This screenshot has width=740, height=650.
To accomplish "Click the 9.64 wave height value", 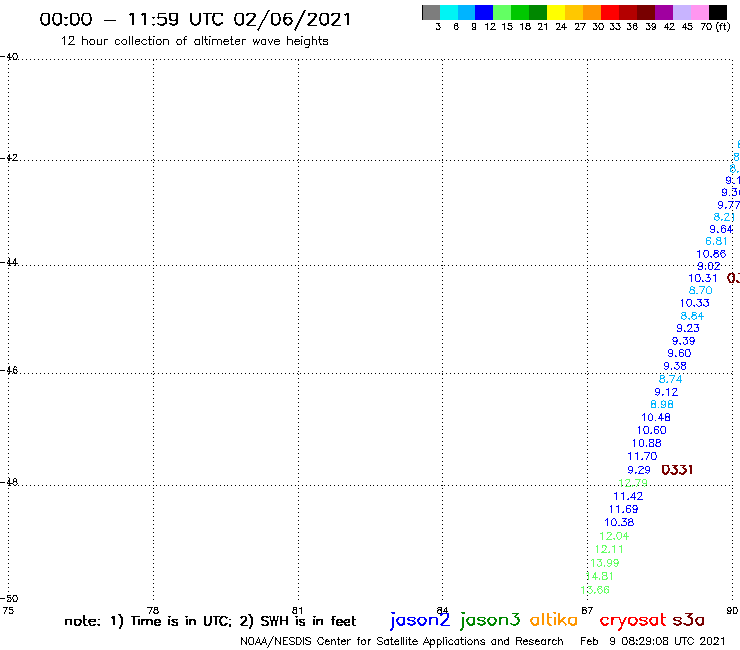I will [721, 229].
